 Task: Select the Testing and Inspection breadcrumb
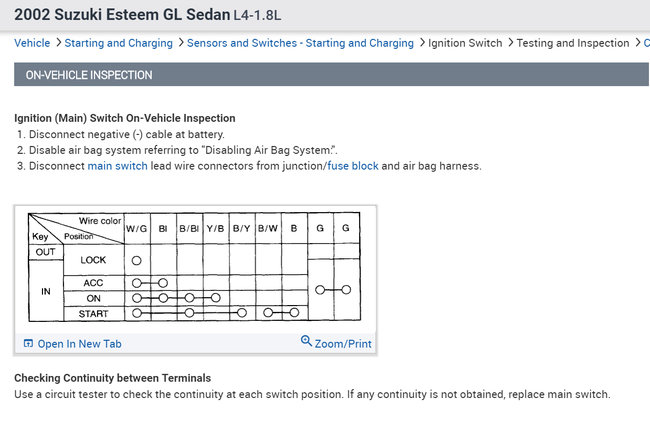574,43
